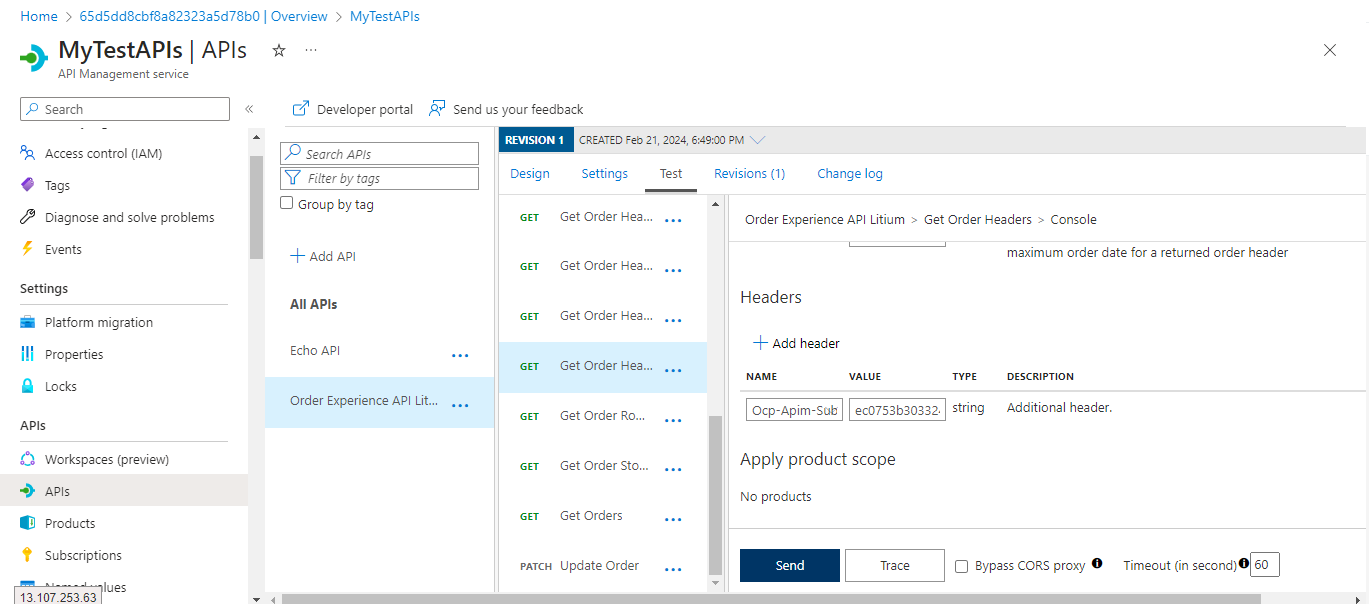Click the sidebar Search field

click(125, 109)
